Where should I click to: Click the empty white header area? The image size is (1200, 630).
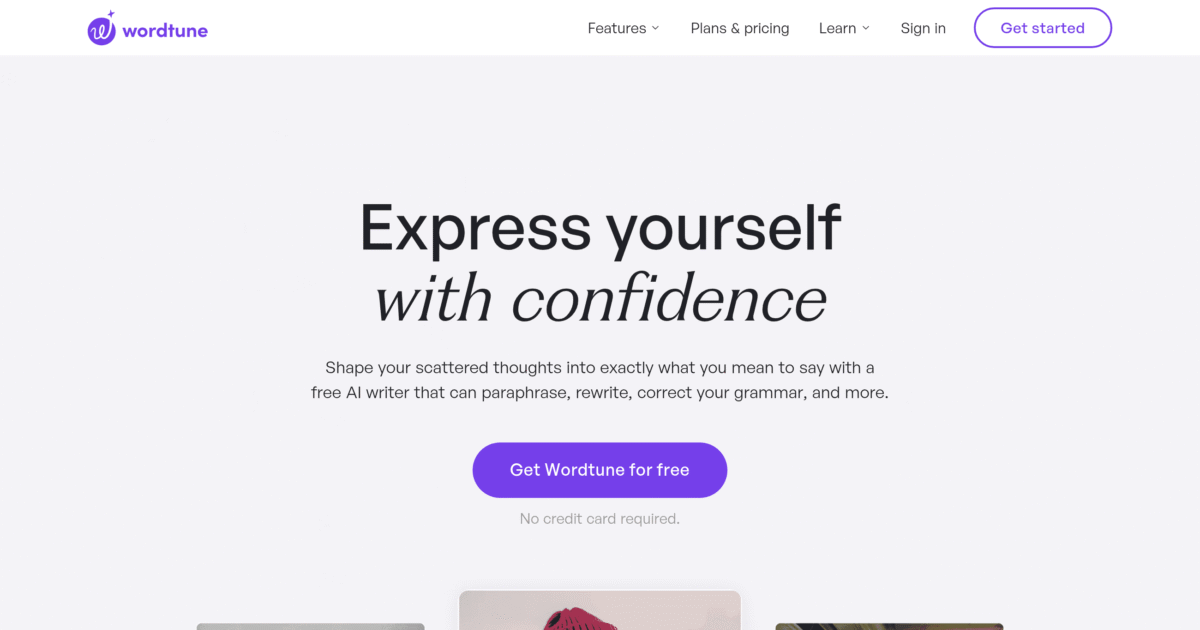pyautogui.click(x=400, y=28)
